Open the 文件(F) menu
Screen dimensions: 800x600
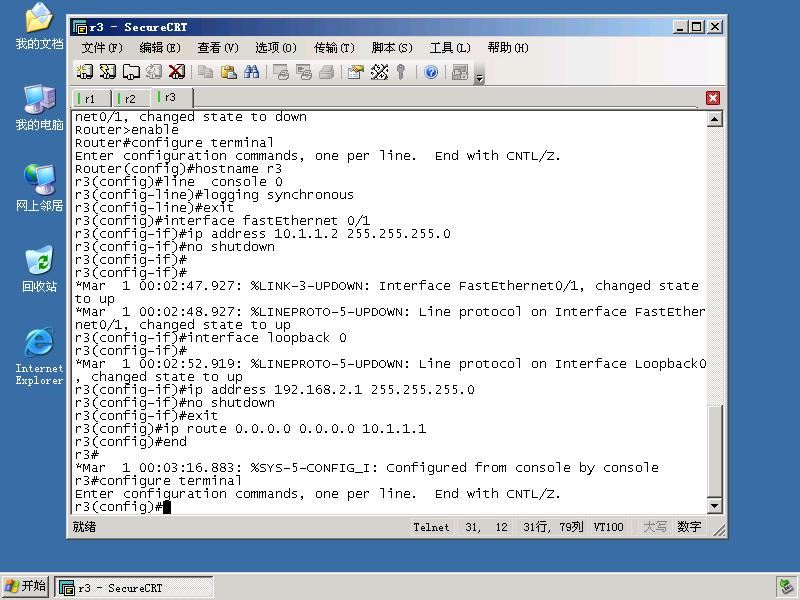[102, 48]
